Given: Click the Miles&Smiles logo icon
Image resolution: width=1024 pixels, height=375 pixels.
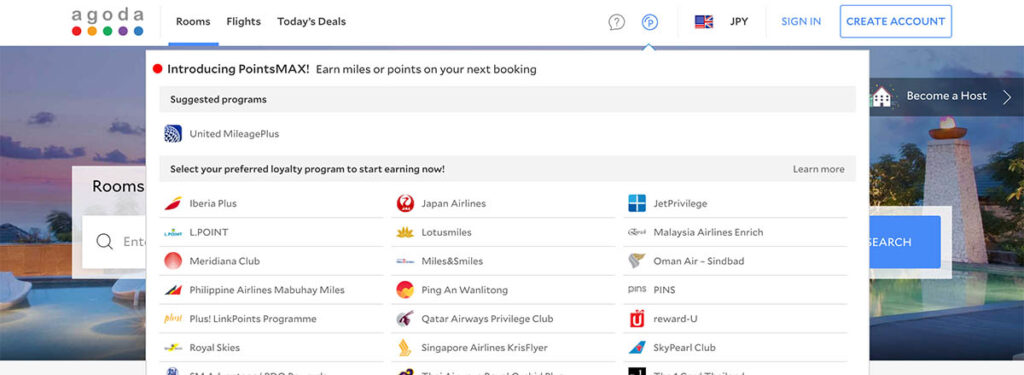Looking at the screenshot, I should point(405,261).
